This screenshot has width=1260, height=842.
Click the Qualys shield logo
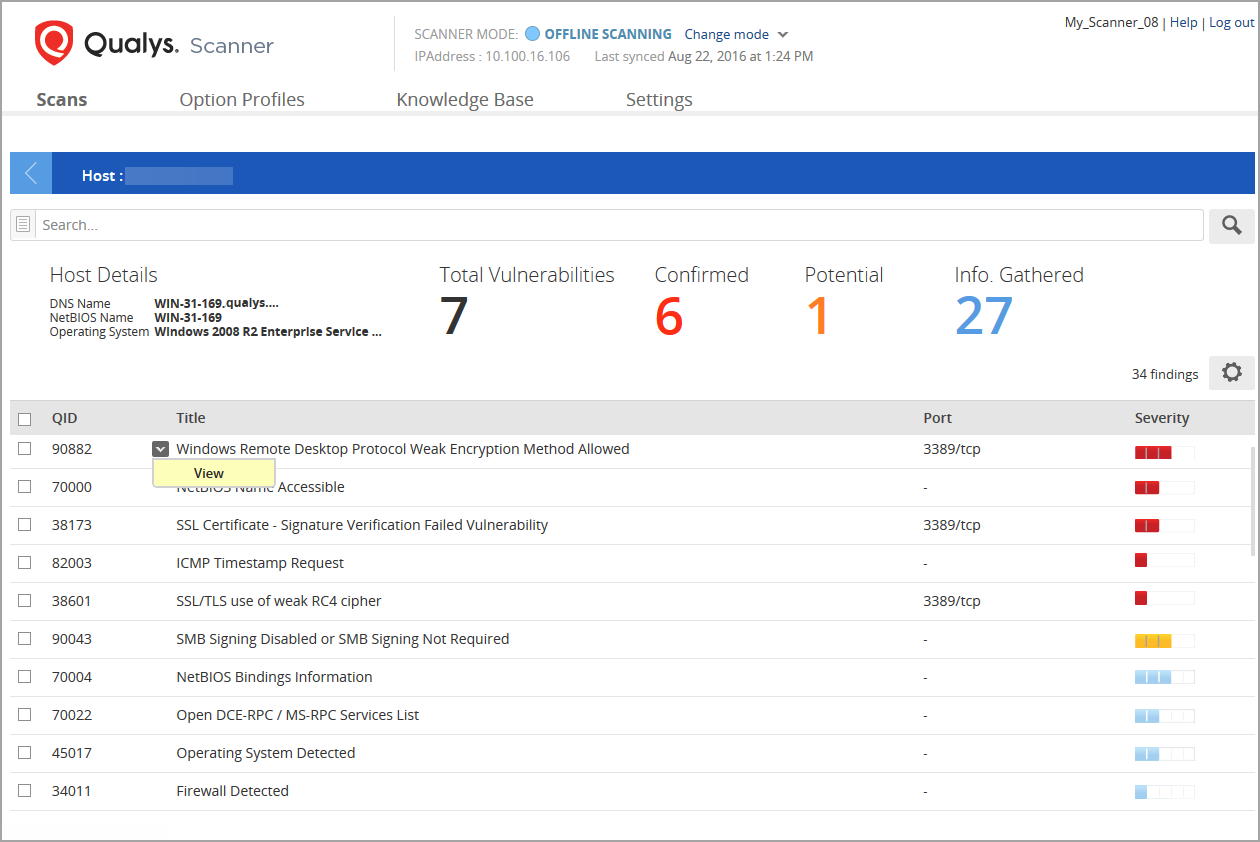[x=54, y=44]
